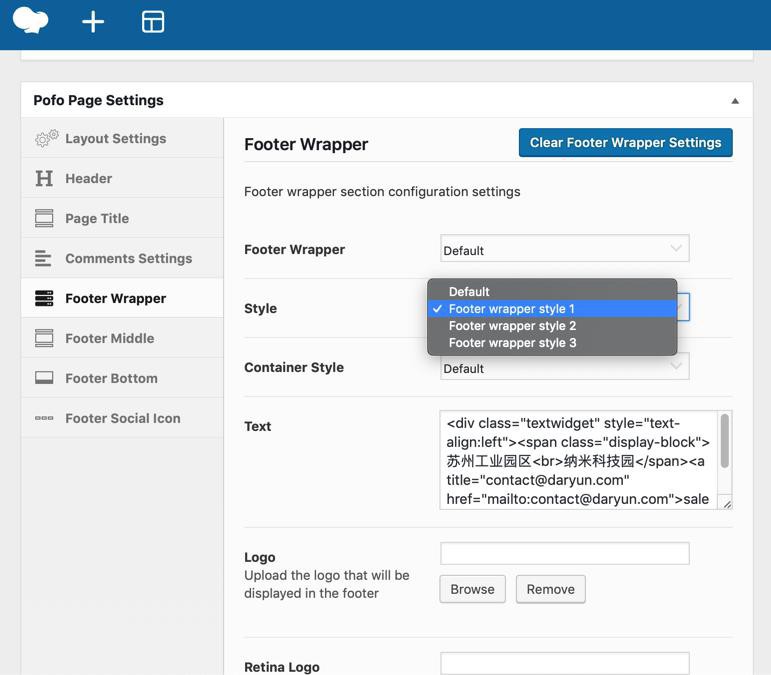Pick the Default style option
This screenshot has height=675, width=771.
coord(469,292)
